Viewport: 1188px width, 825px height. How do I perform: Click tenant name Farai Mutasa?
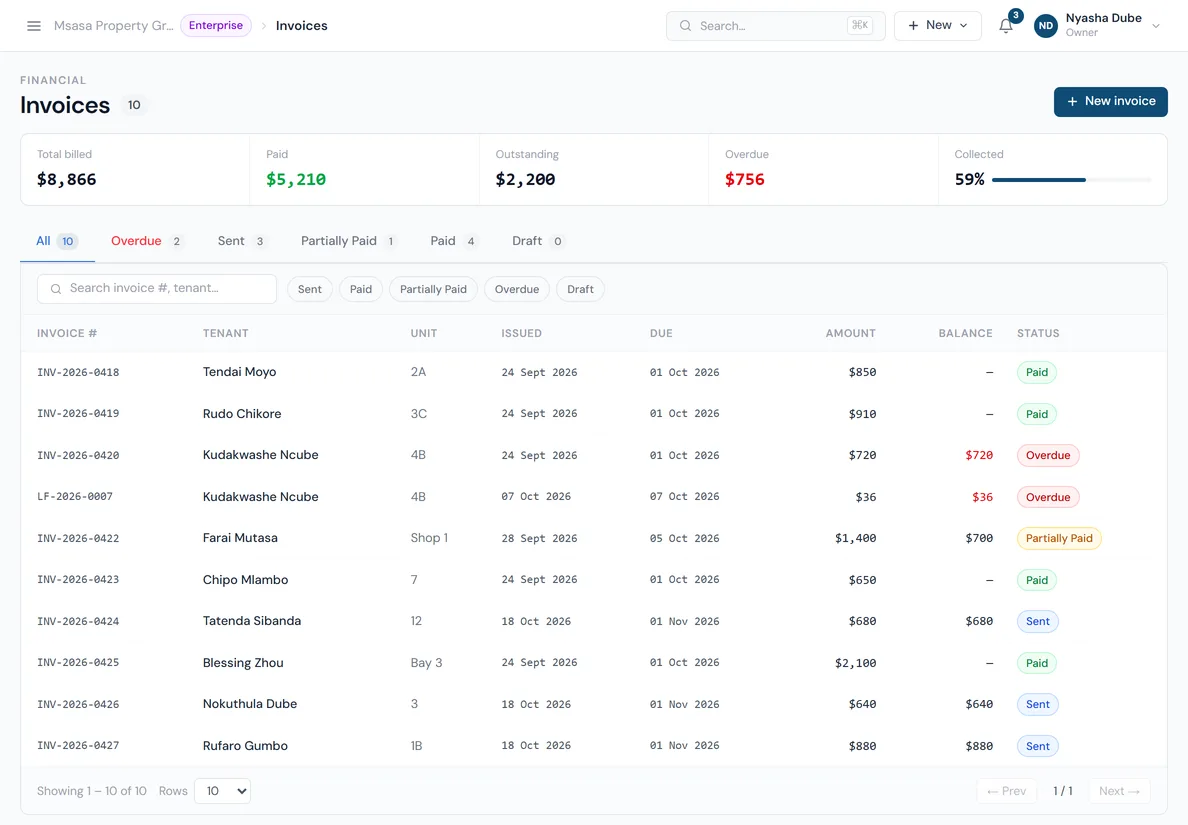pyautogui.click(x=240, y=538)
